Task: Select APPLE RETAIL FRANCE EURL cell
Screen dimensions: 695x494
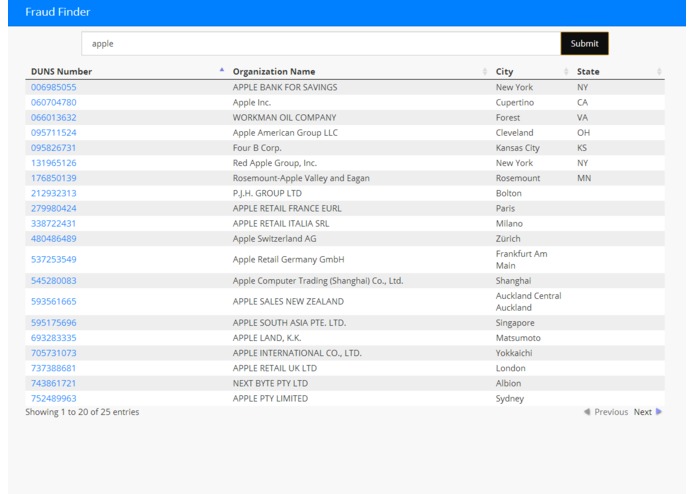Action: (x=287, y=208)
